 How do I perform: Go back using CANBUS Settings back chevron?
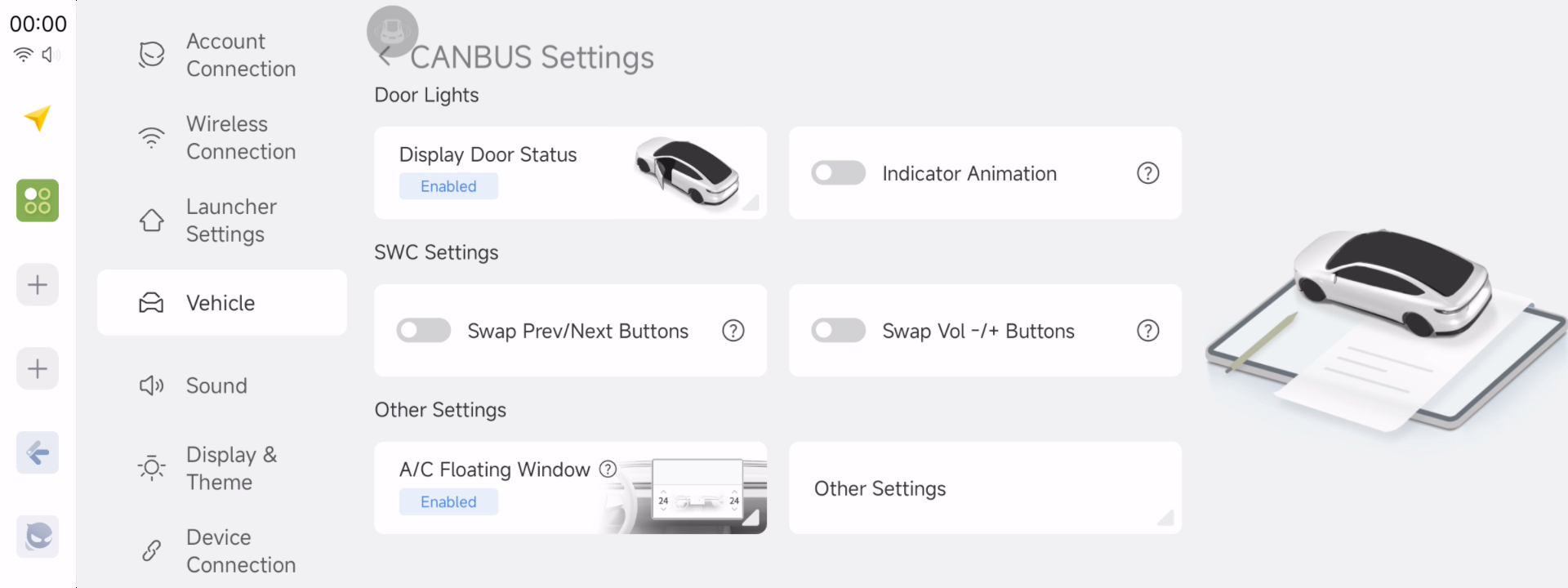[x=385, y=56]
